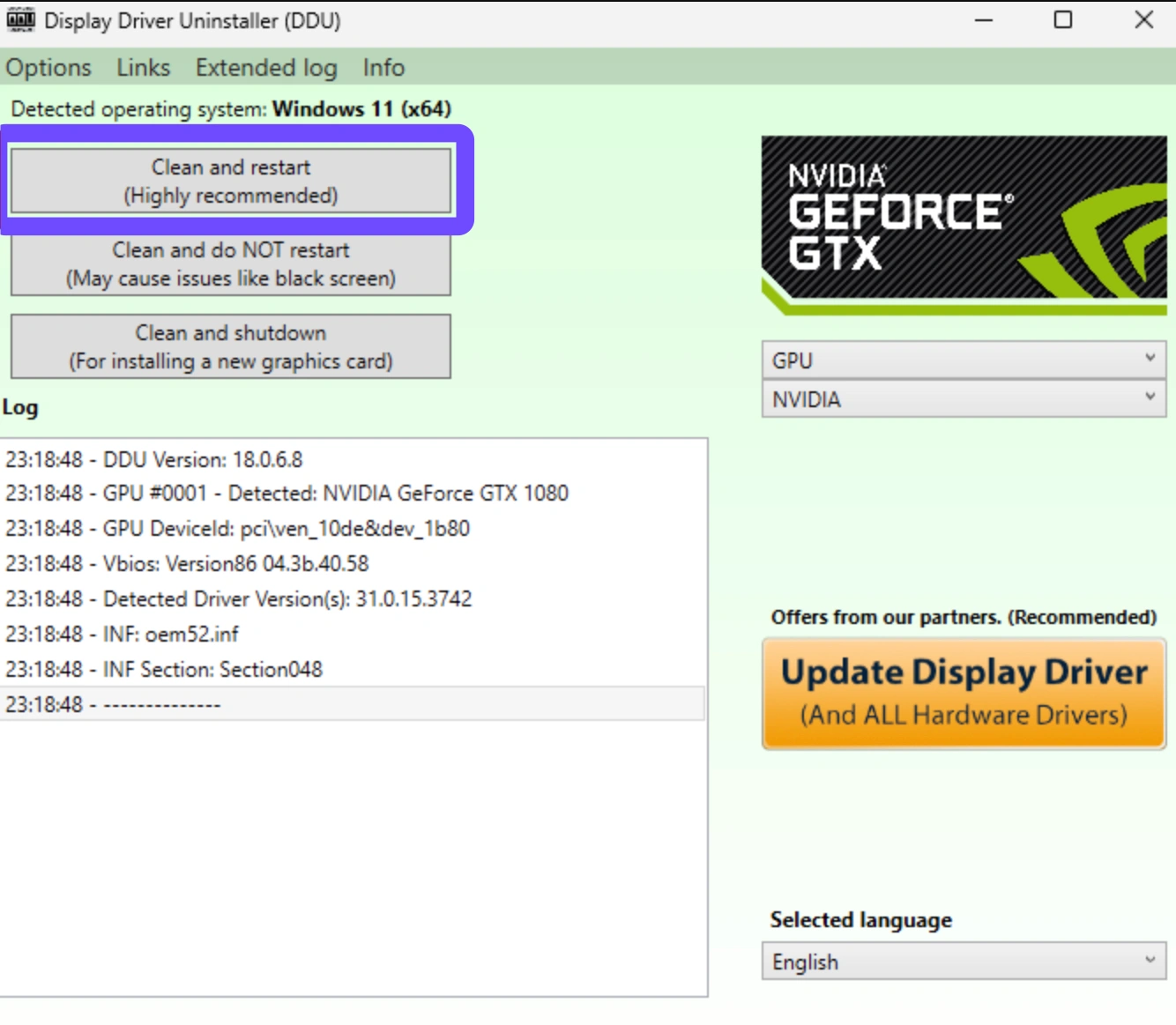The image size is (1176, 1025).
Task: Click the Selected language label
Action: 861,920
